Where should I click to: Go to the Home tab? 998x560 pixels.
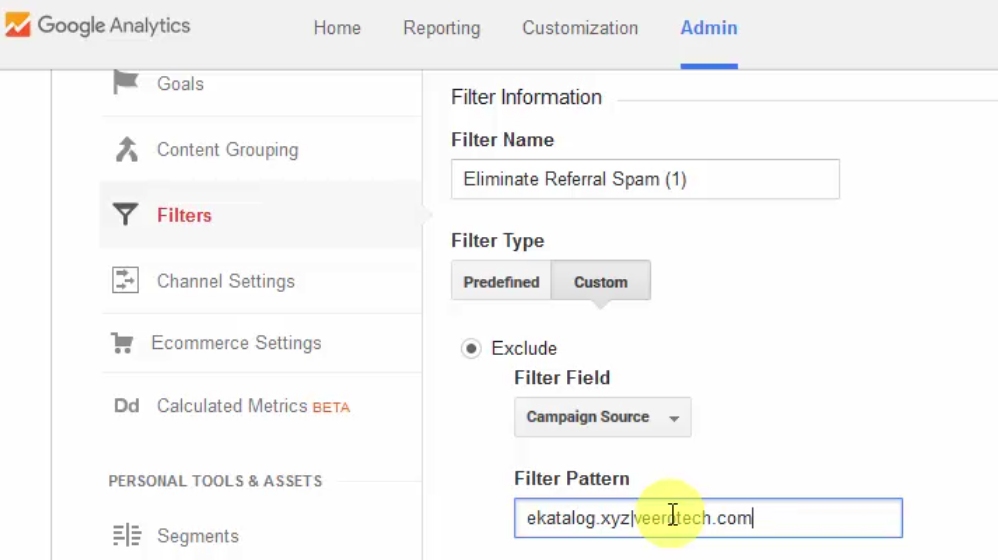click(337, 28)
